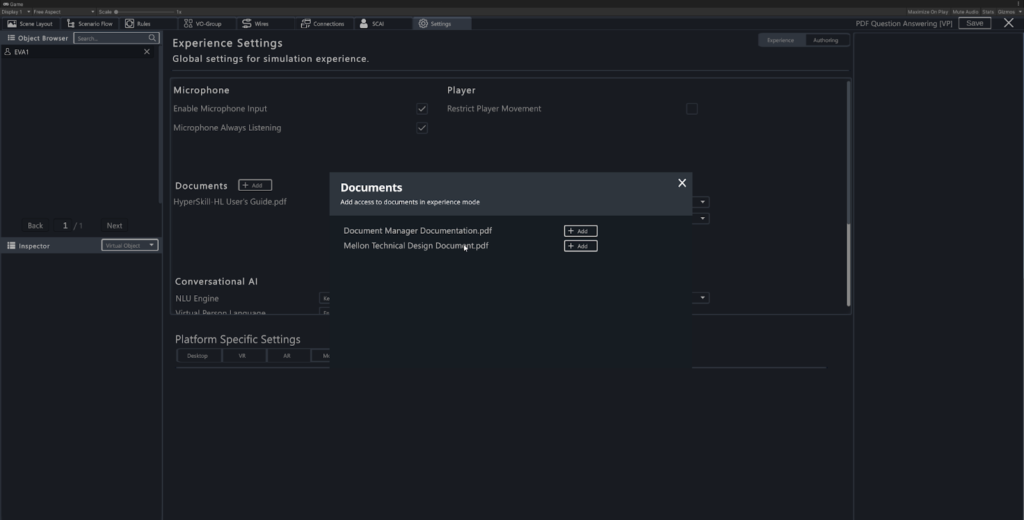Click the Wires tab icon

pyautogui.click(x=247, y=23)
